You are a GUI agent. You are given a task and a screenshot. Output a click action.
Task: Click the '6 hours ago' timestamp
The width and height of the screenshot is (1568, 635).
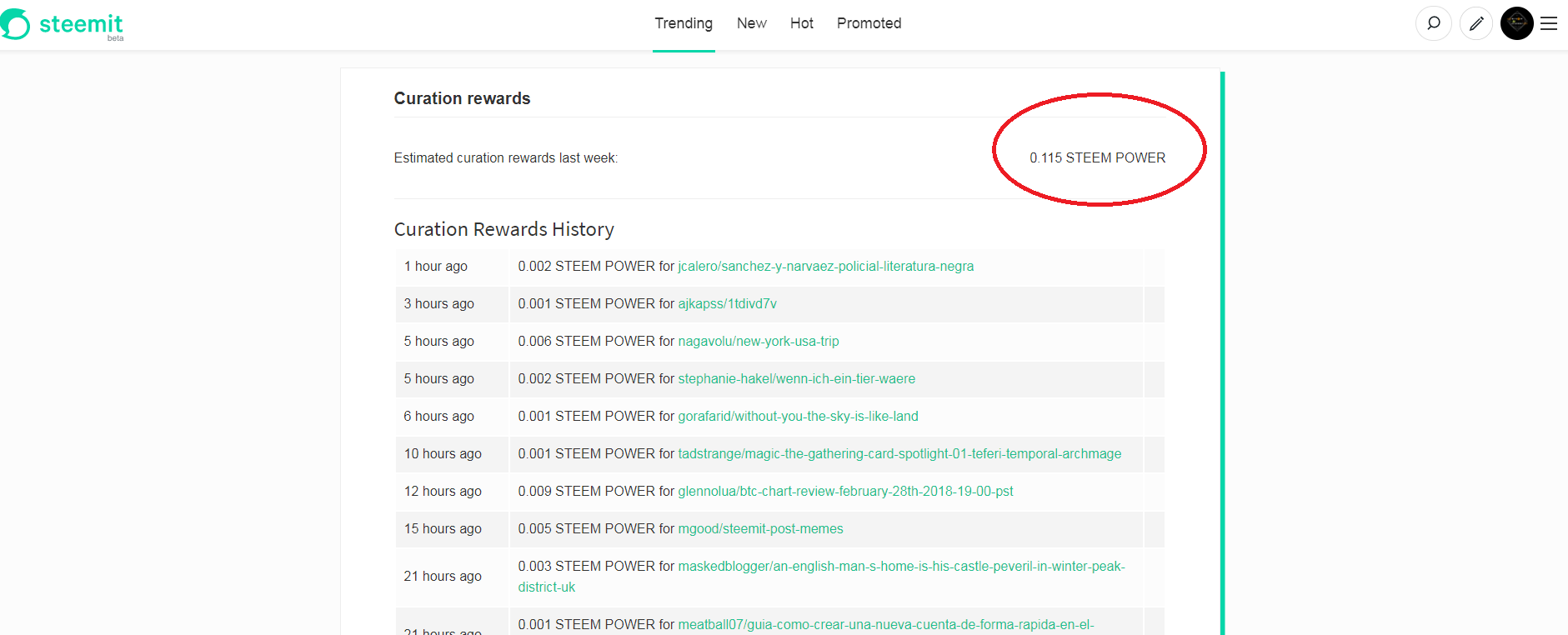pos(439,417)
